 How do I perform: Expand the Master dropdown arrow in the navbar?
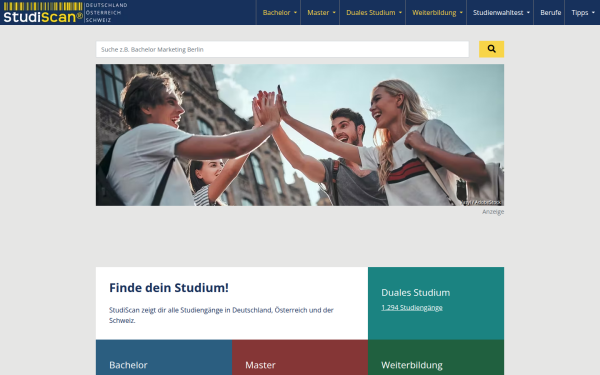tap(334, 13)
